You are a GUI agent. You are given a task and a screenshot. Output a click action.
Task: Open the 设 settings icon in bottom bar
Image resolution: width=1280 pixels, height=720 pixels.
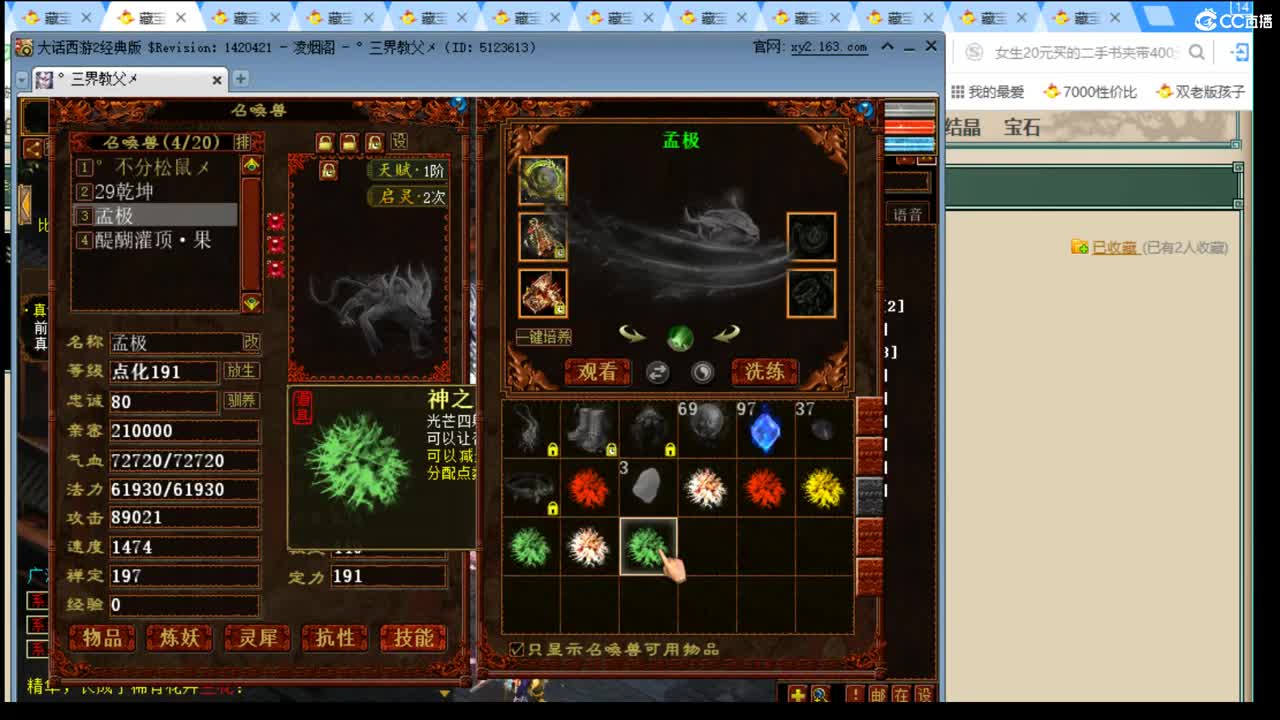pyautogui.click(x=924, y=694)
